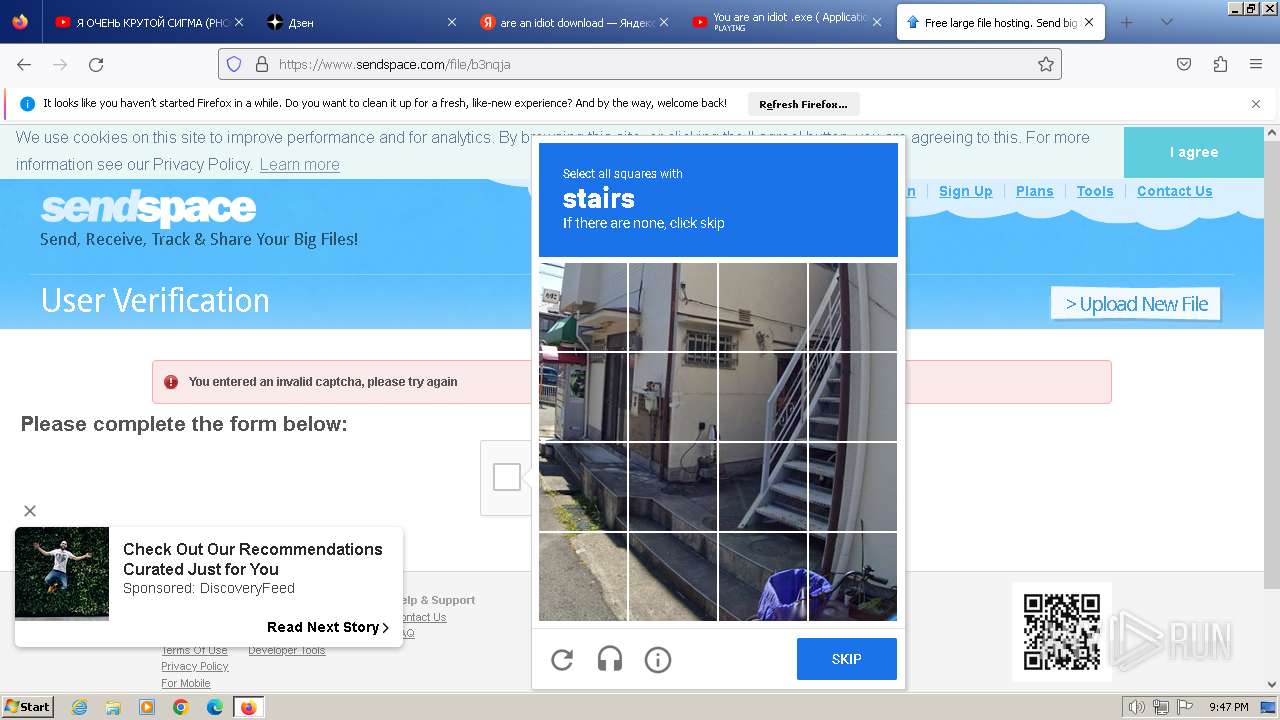Launch Chrome from taskbar

(x=181, y=707)
